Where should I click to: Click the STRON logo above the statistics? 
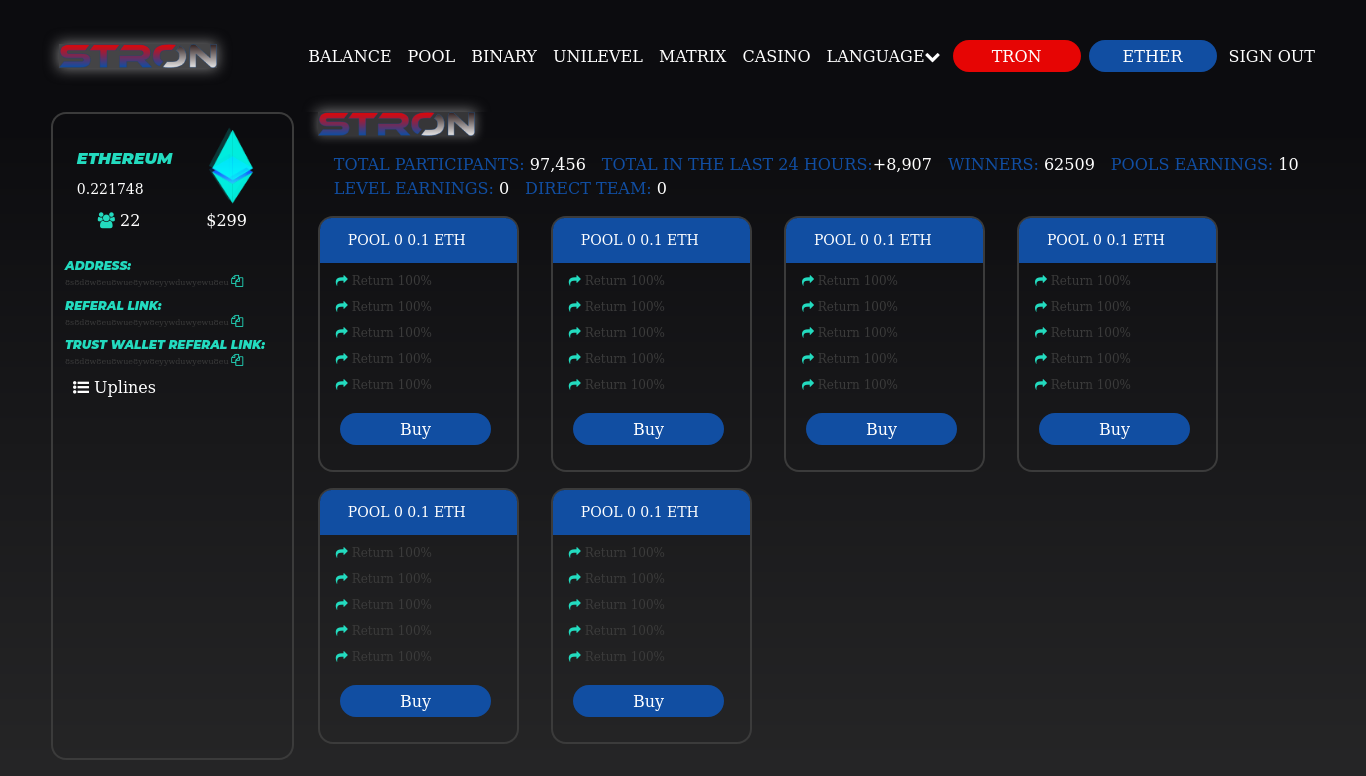pos(396,124)
